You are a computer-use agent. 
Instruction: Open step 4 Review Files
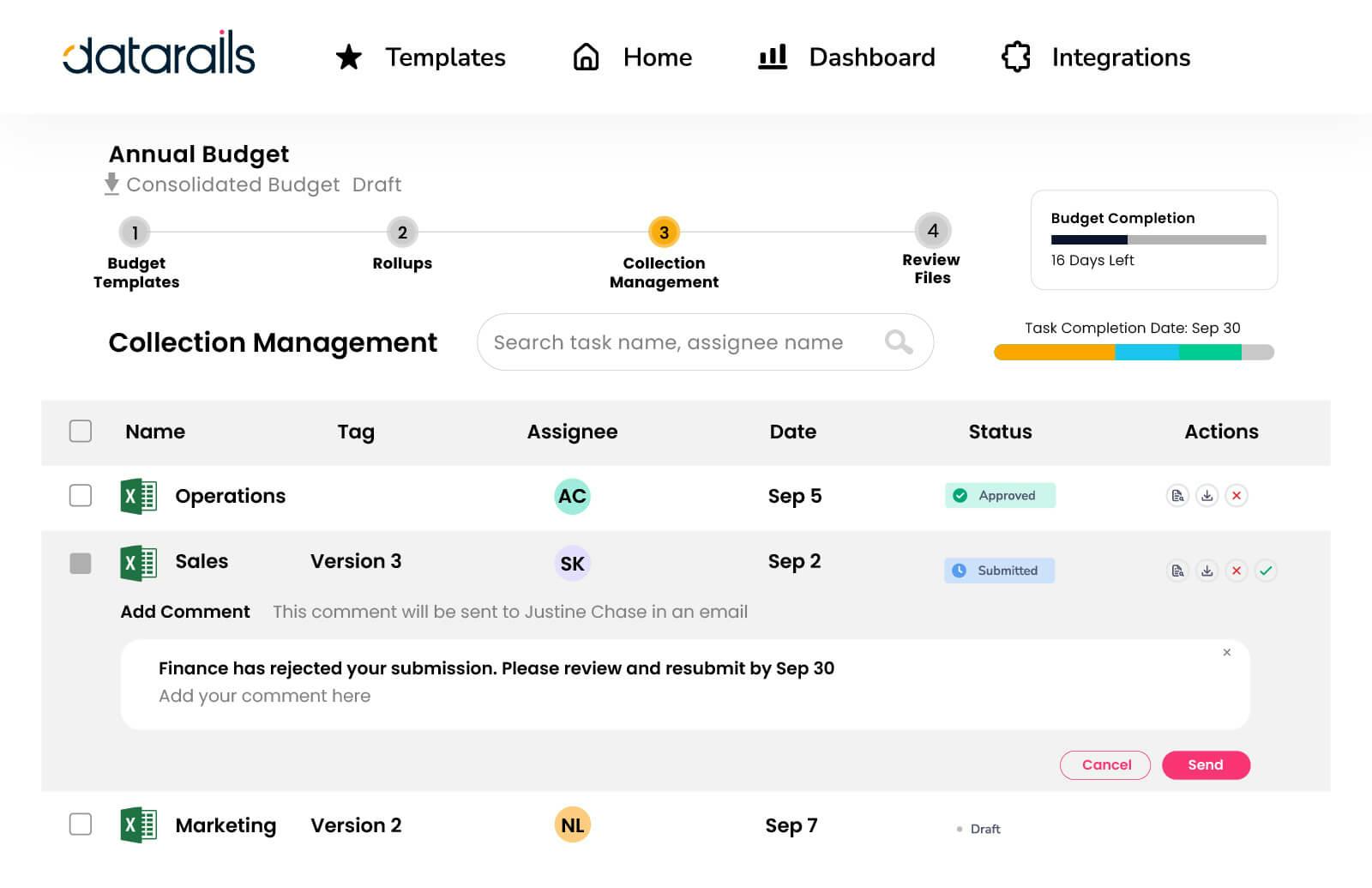pos(932,232)
